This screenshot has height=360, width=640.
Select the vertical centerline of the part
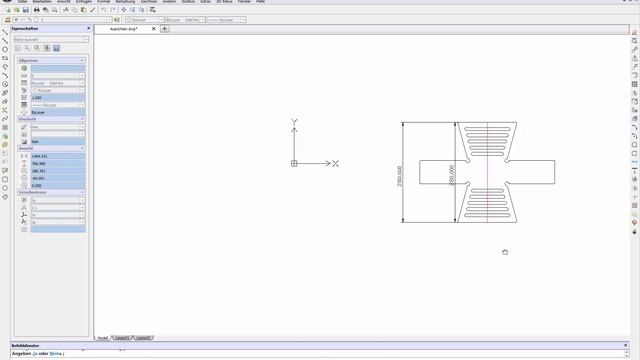click(487, 172)
